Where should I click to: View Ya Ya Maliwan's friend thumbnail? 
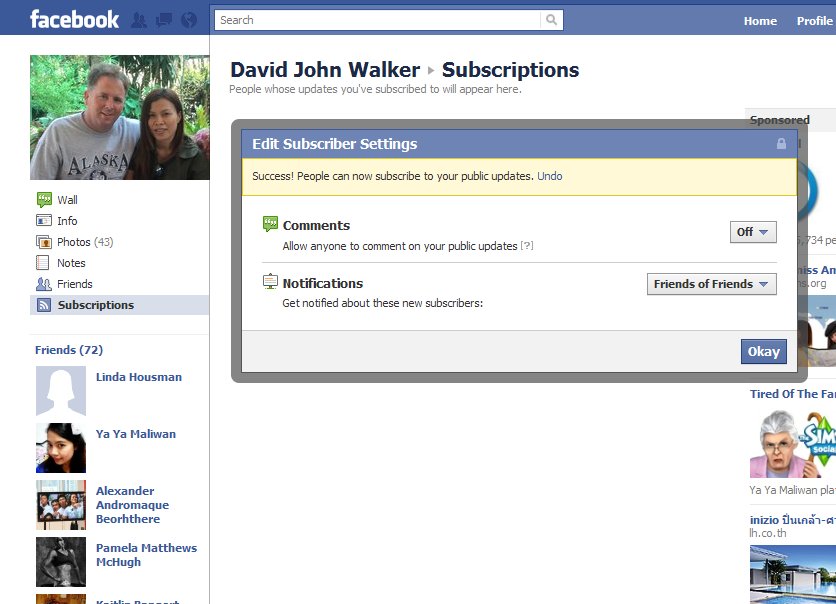tap(61, 448)
